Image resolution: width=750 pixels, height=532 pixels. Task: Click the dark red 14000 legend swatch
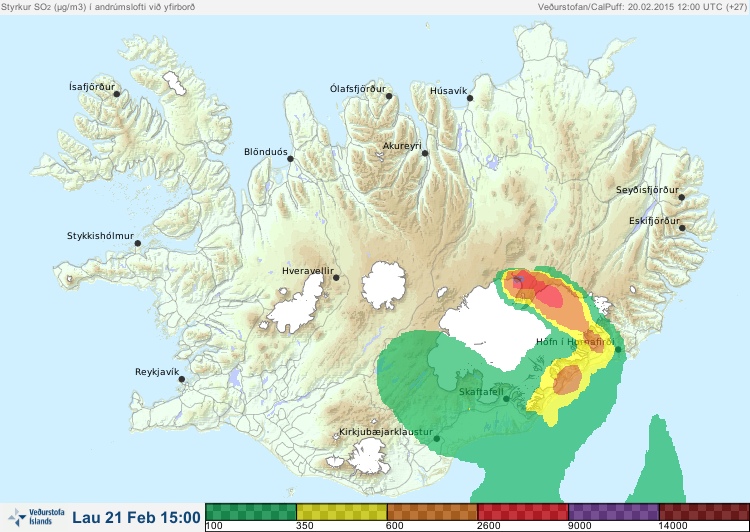[x=704, y=512]
